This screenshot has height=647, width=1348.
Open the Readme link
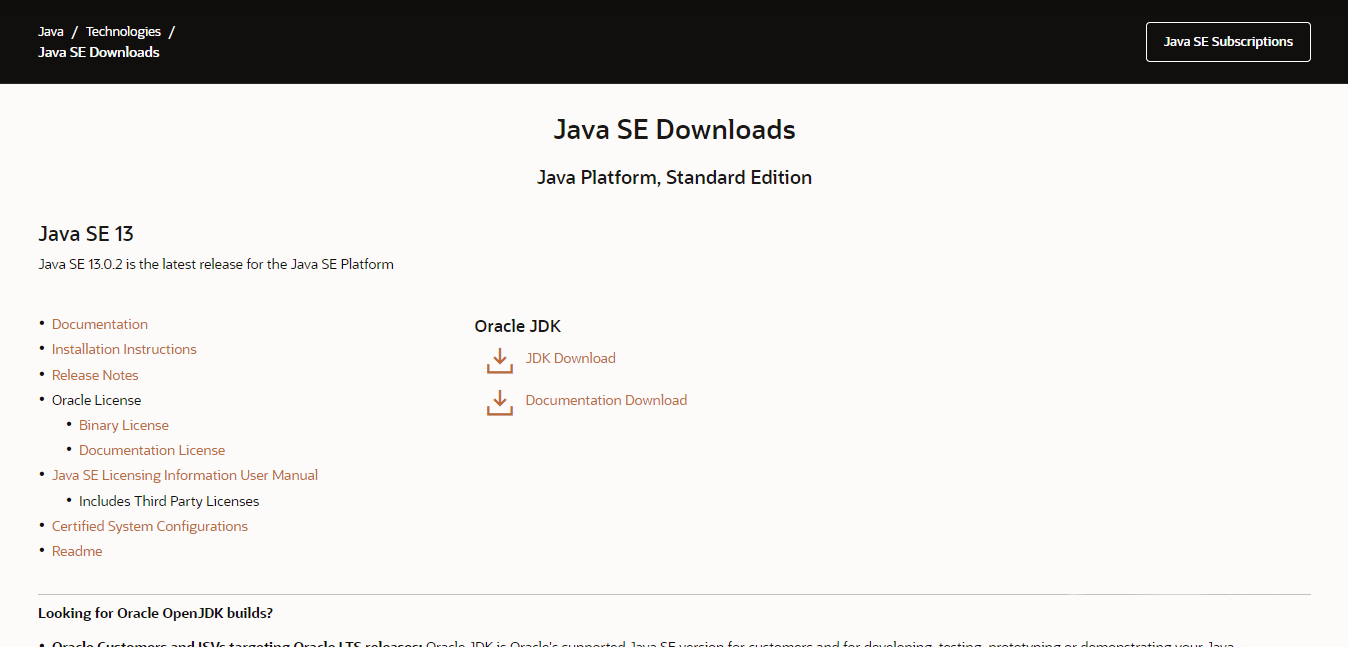tap(77, 550)
